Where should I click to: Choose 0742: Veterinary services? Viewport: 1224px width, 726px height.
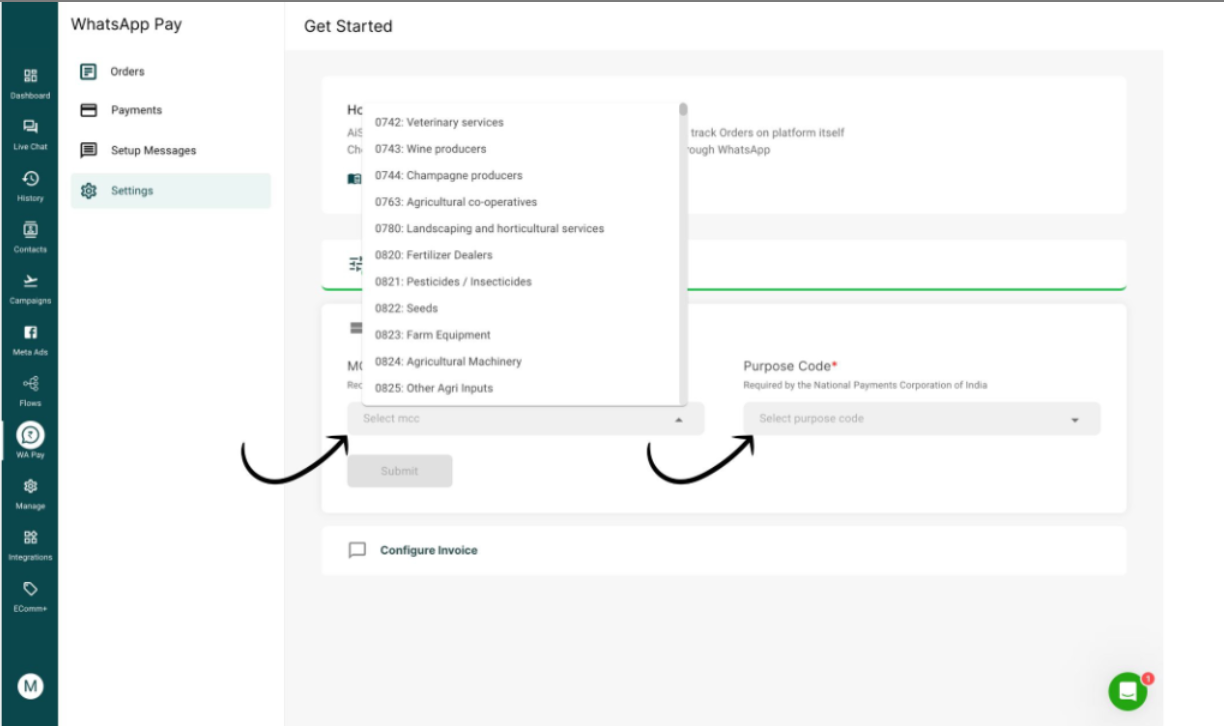(520, 122)
